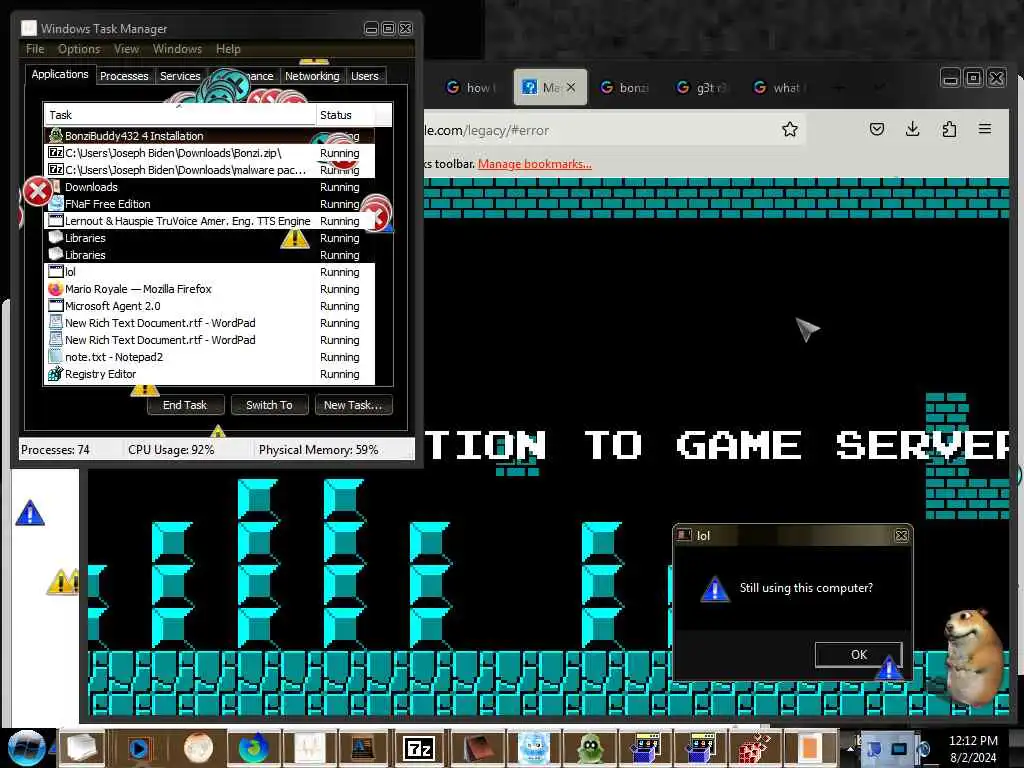Open the Firefox taskbar icon

254,748
